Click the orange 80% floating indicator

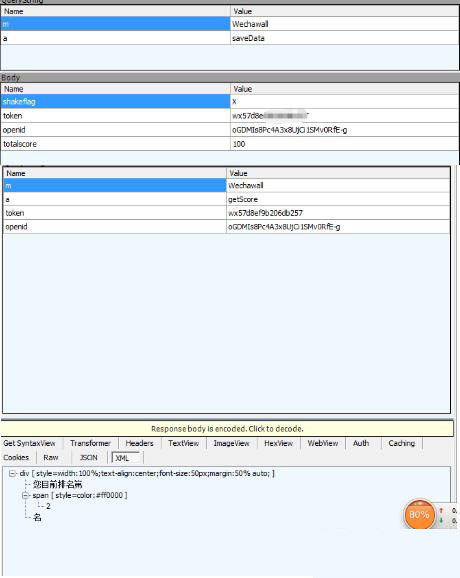pos(419,514)
